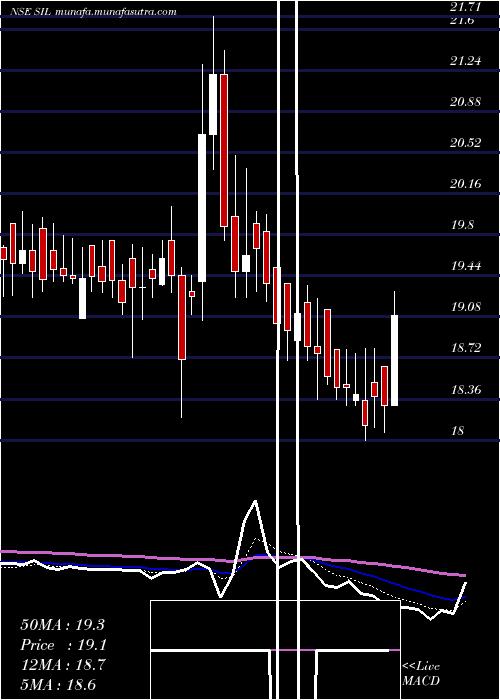This screenshot has width=500, height=700.
Task: Click the 18.72 price axis label
Action: click(x=466, y=348)
